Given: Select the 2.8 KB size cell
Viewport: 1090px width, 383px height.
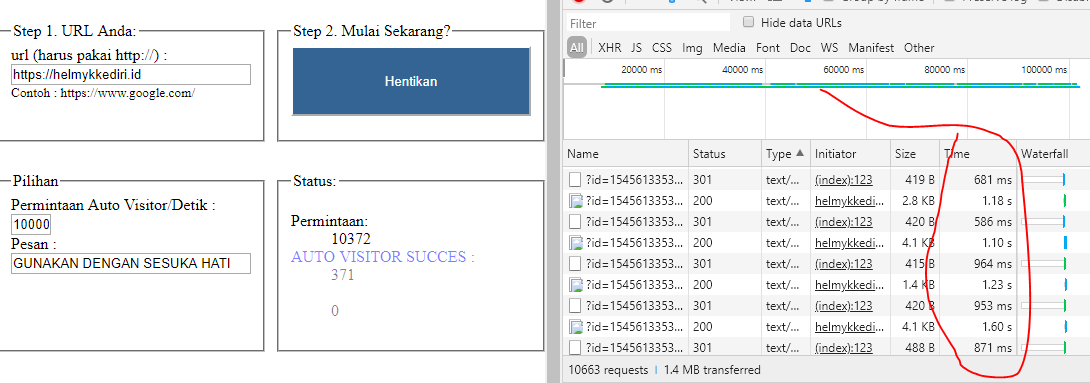Looking at the screenshot, I should click(x=919, y=201).
